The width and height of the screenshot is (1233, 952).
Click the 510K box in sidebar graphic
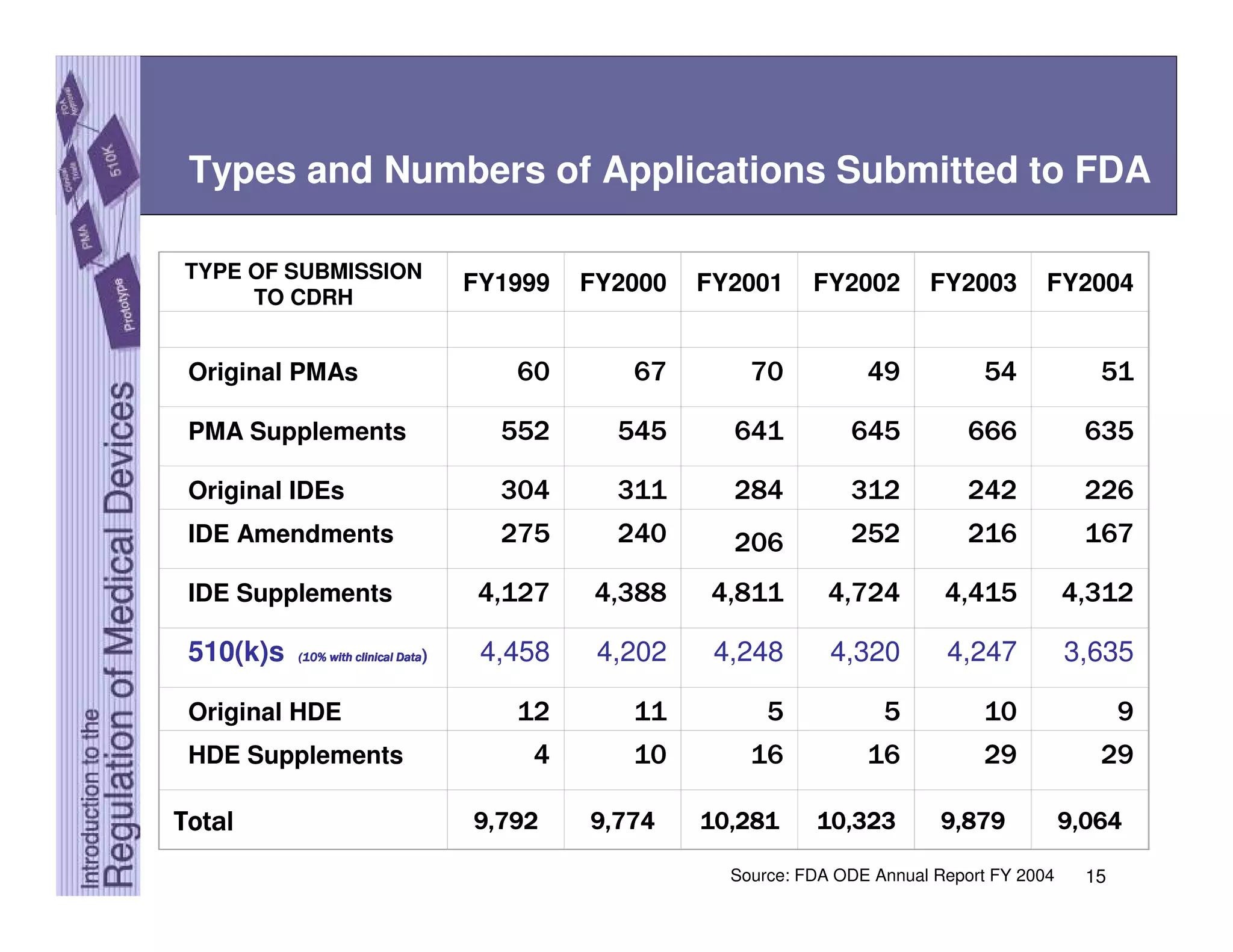click(113, 160)
